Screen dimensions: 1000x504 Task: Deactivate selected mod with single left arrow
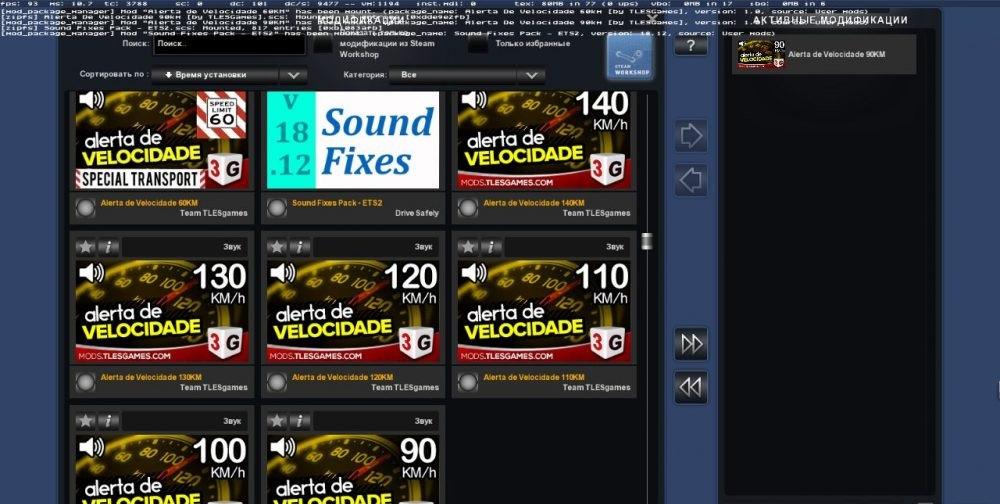pos(690,181)
